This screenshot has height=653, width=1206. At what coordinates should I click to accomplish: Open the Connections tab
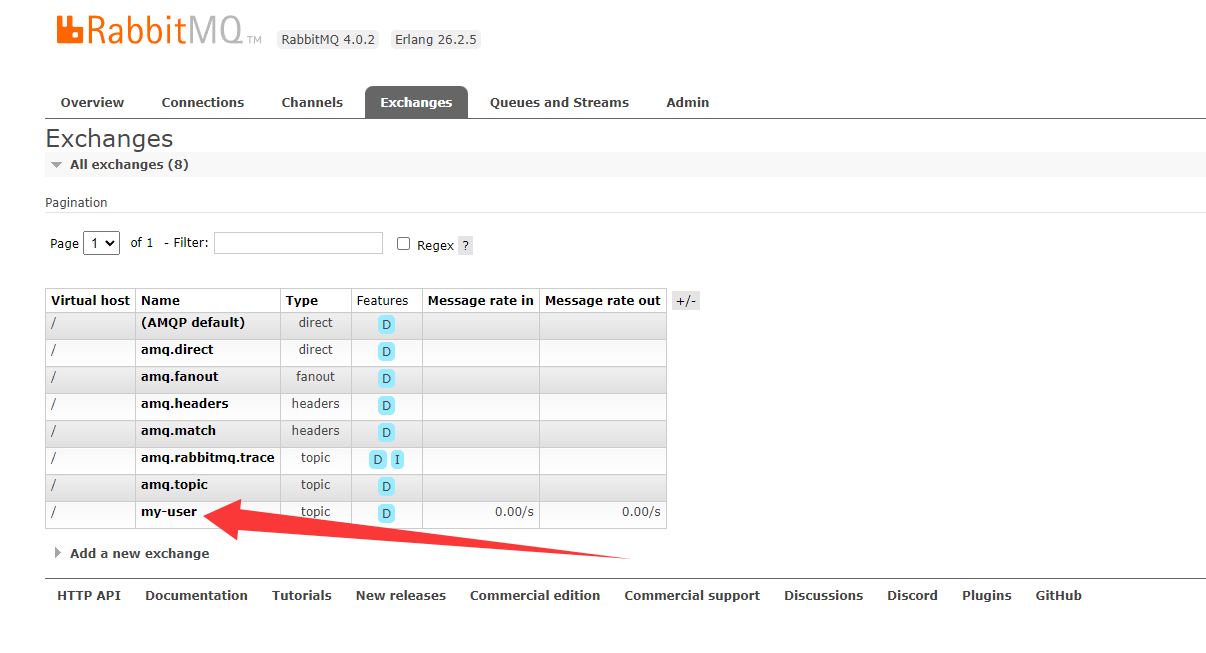click(x=202, y=103)
